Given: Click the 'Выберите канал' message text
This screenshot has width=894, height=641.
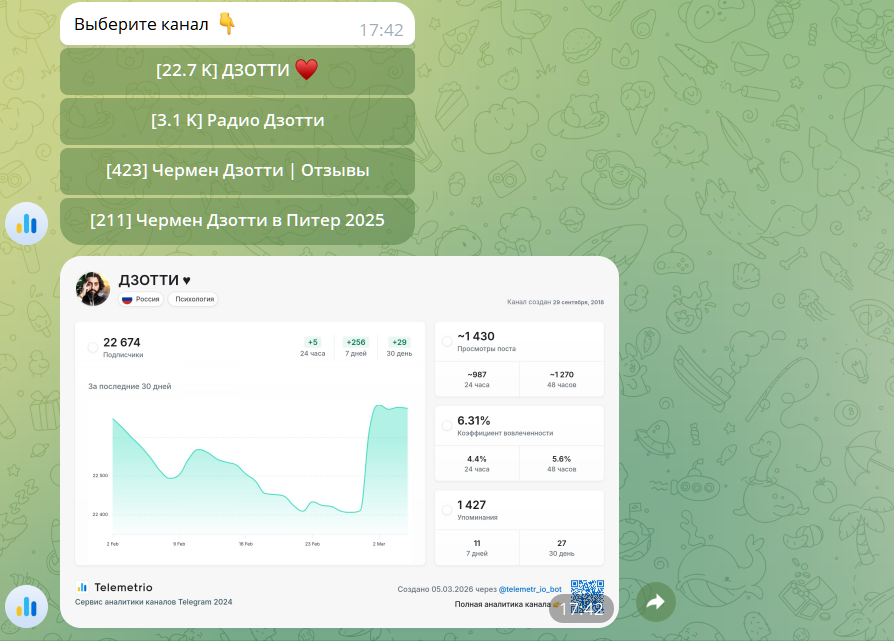Looking at the screenshot, I should [141, 24].
